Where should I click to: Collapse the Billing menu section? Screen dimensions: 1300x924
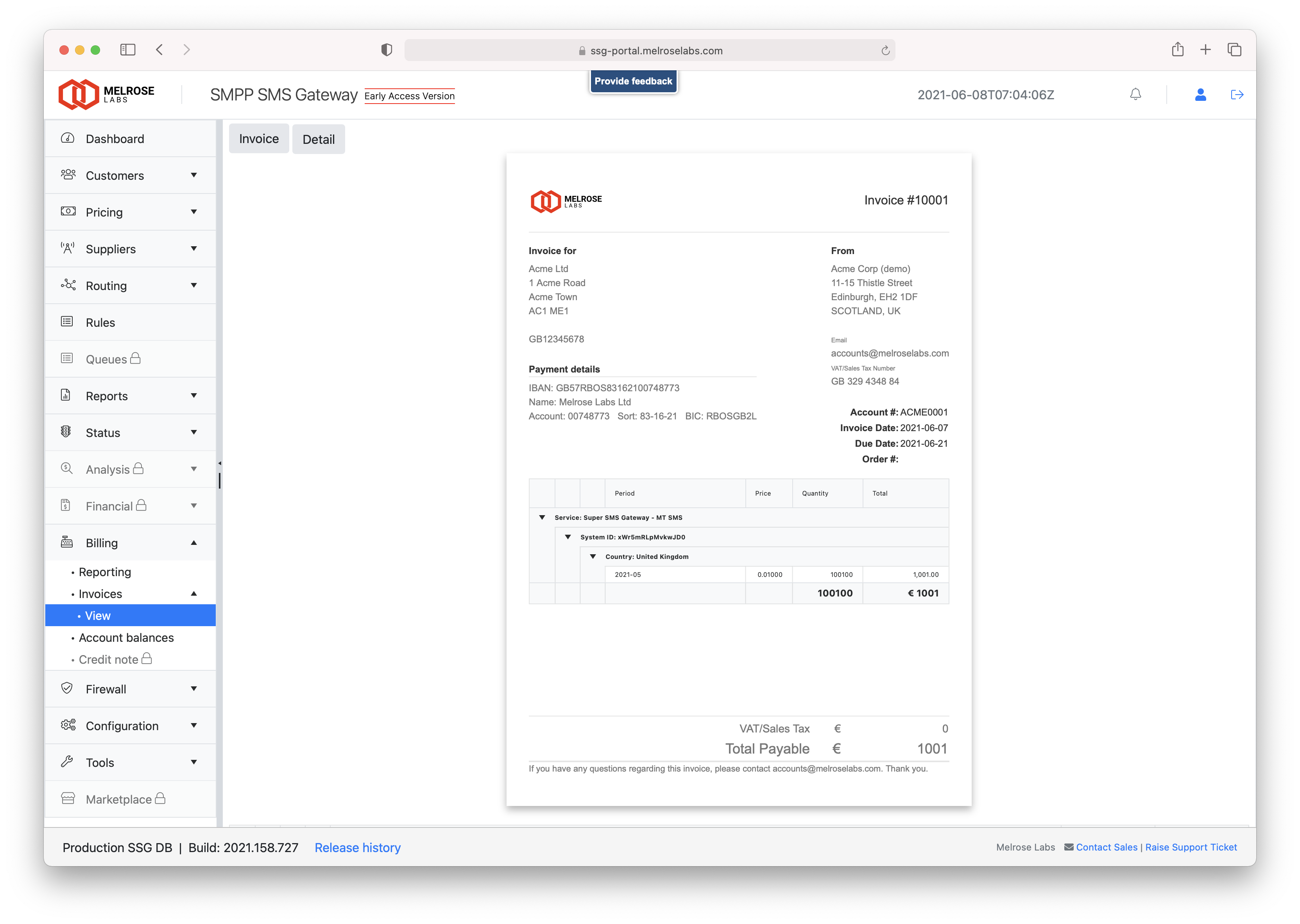point(193,543)
